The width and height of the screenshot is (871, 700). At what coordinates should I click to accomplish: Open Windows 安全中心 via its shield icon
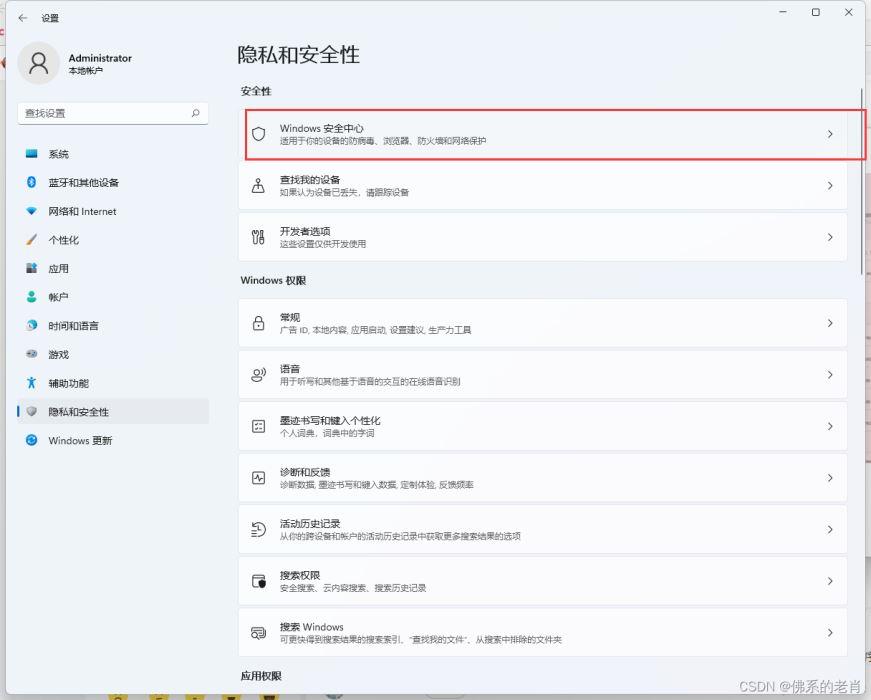pos(259,133)
